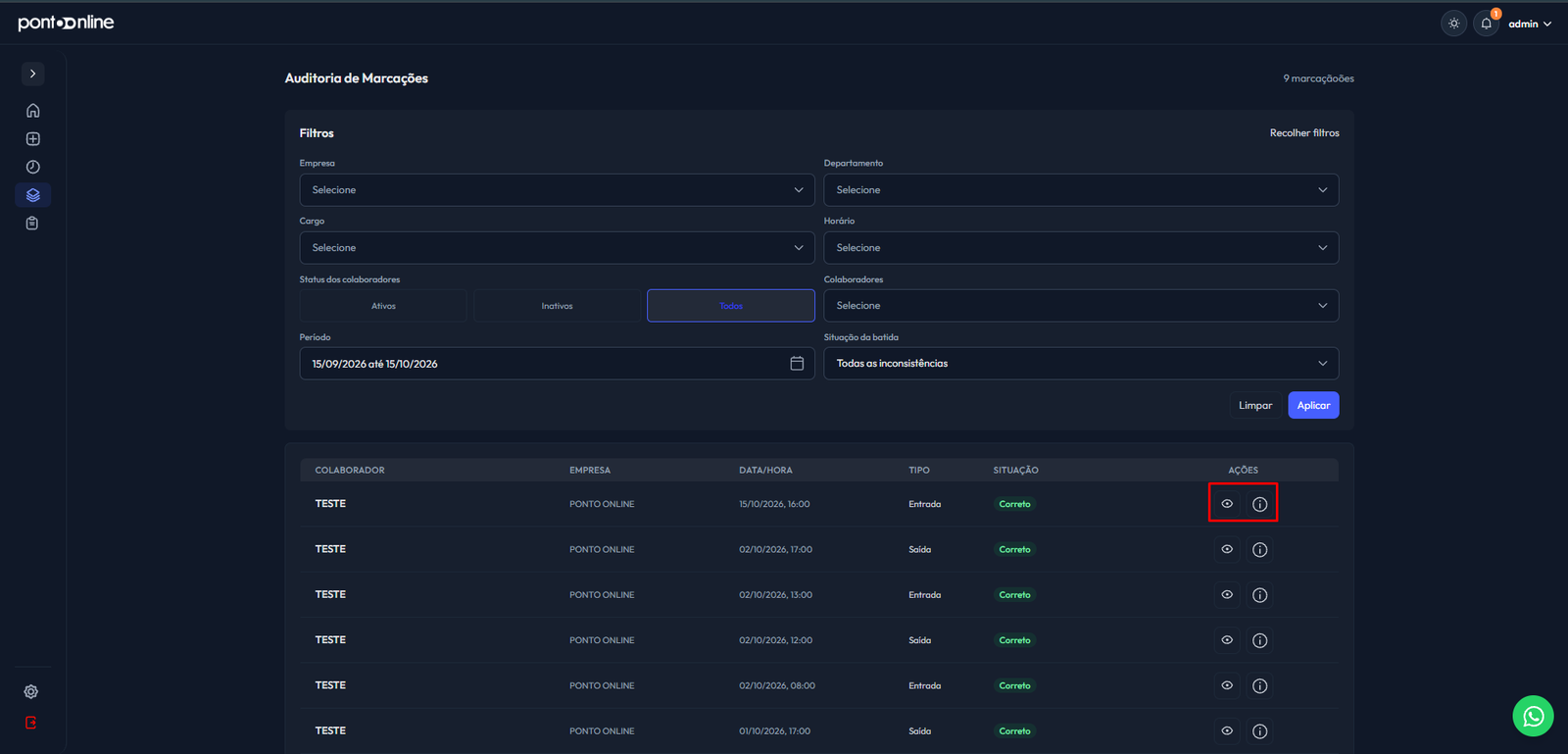The height and width of the screenshot is (754, 1568).
Task: Click the Aplicar button
Action: click(1313, 405)
